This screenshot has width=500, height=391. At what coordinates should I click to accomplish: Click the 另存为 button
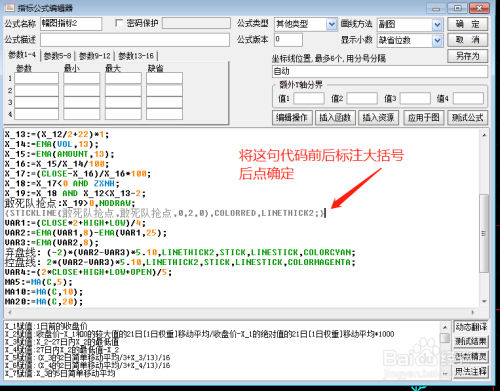[x=467, y=56]
